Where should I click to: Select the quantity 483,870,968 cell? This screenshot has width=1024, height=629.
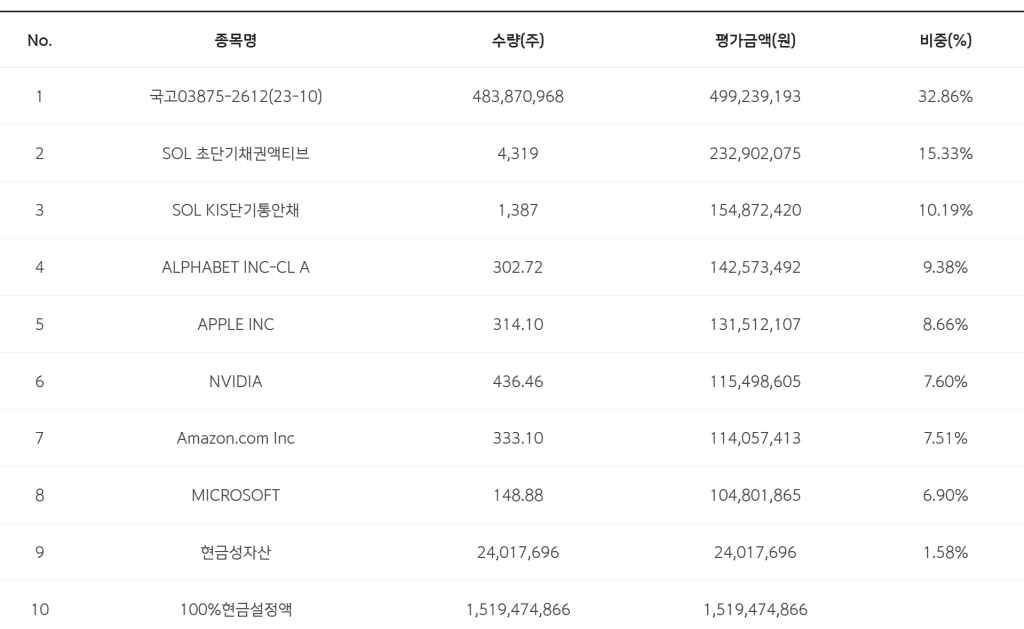[x=518, y=97]
